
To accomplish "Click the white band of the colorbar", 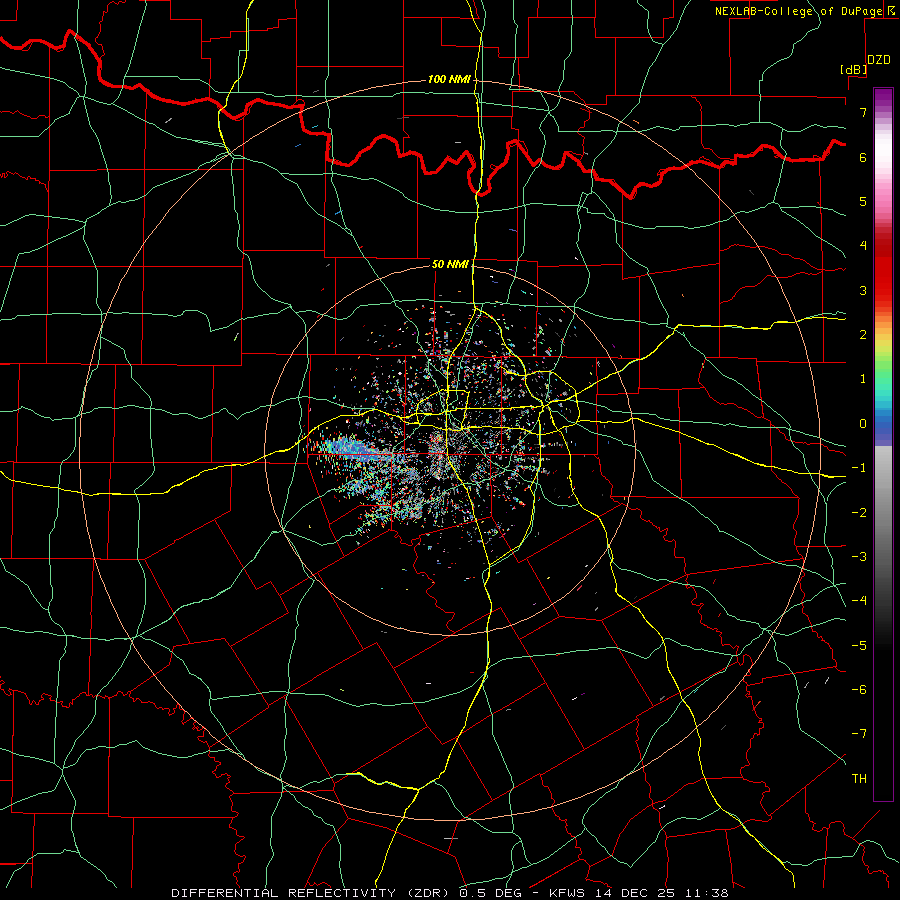I will click(883, 150).
